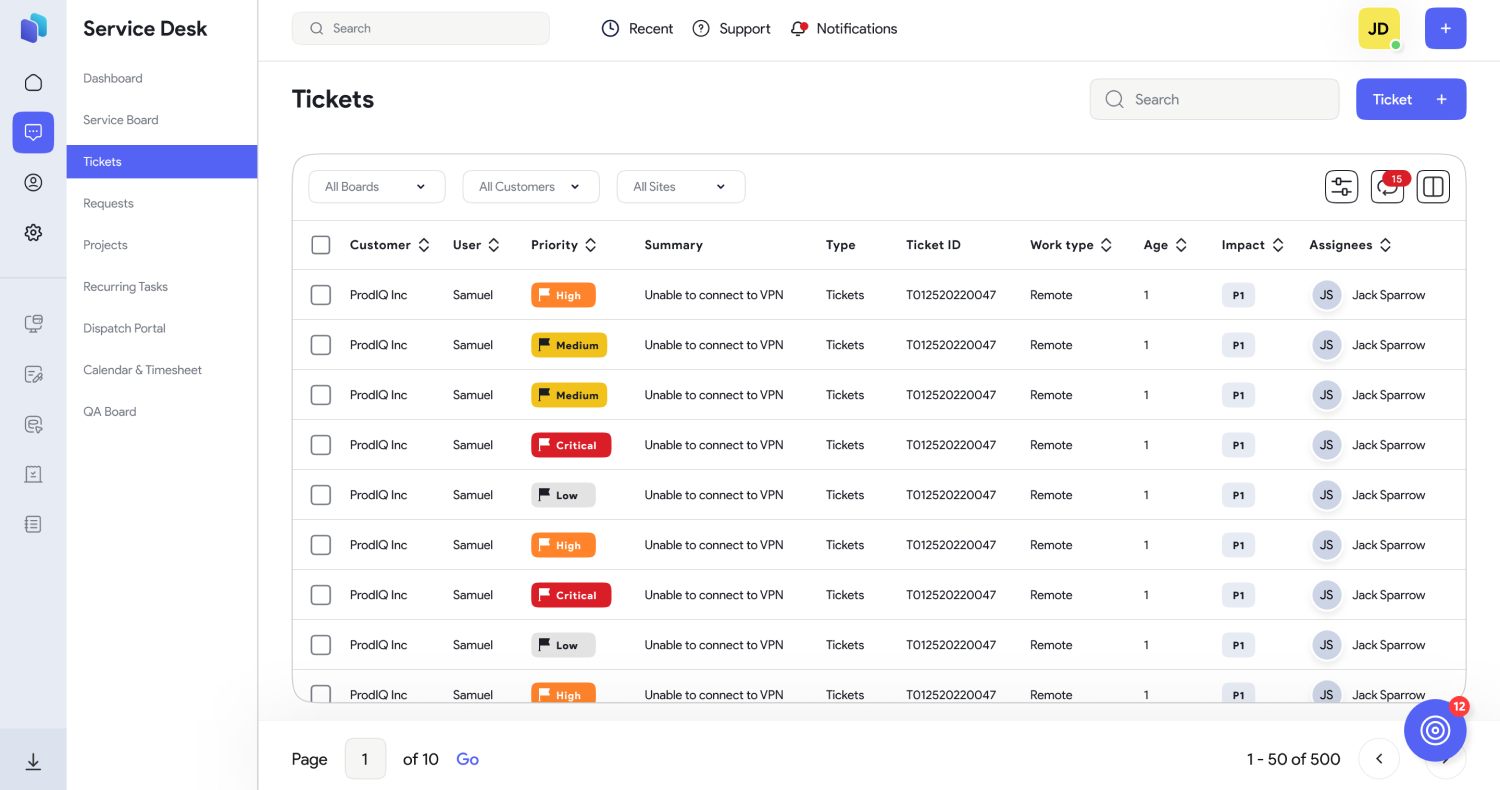Image resolution: width=1500 pixels, height=790 pixels.
Task: Open the Recent clock icon
Action: point(611,28)
